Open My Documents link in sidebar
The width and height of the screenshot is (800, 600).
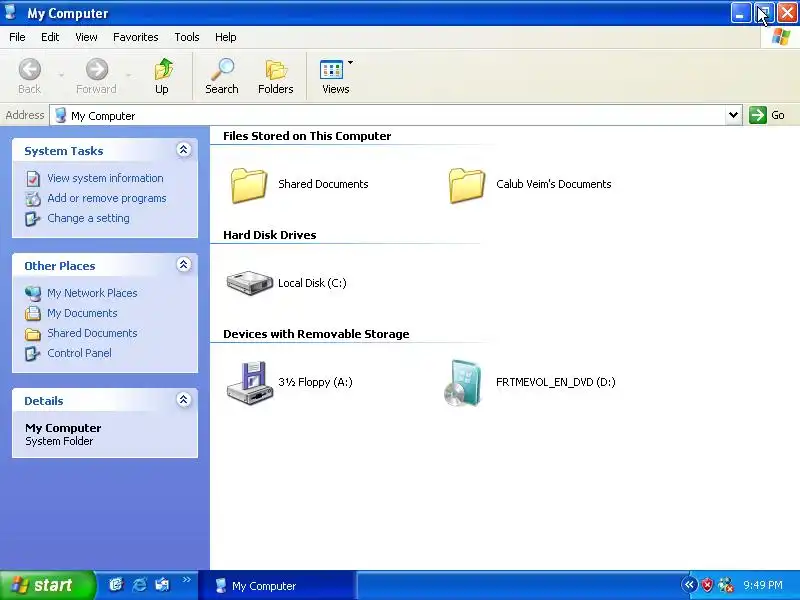coord(82,313)
